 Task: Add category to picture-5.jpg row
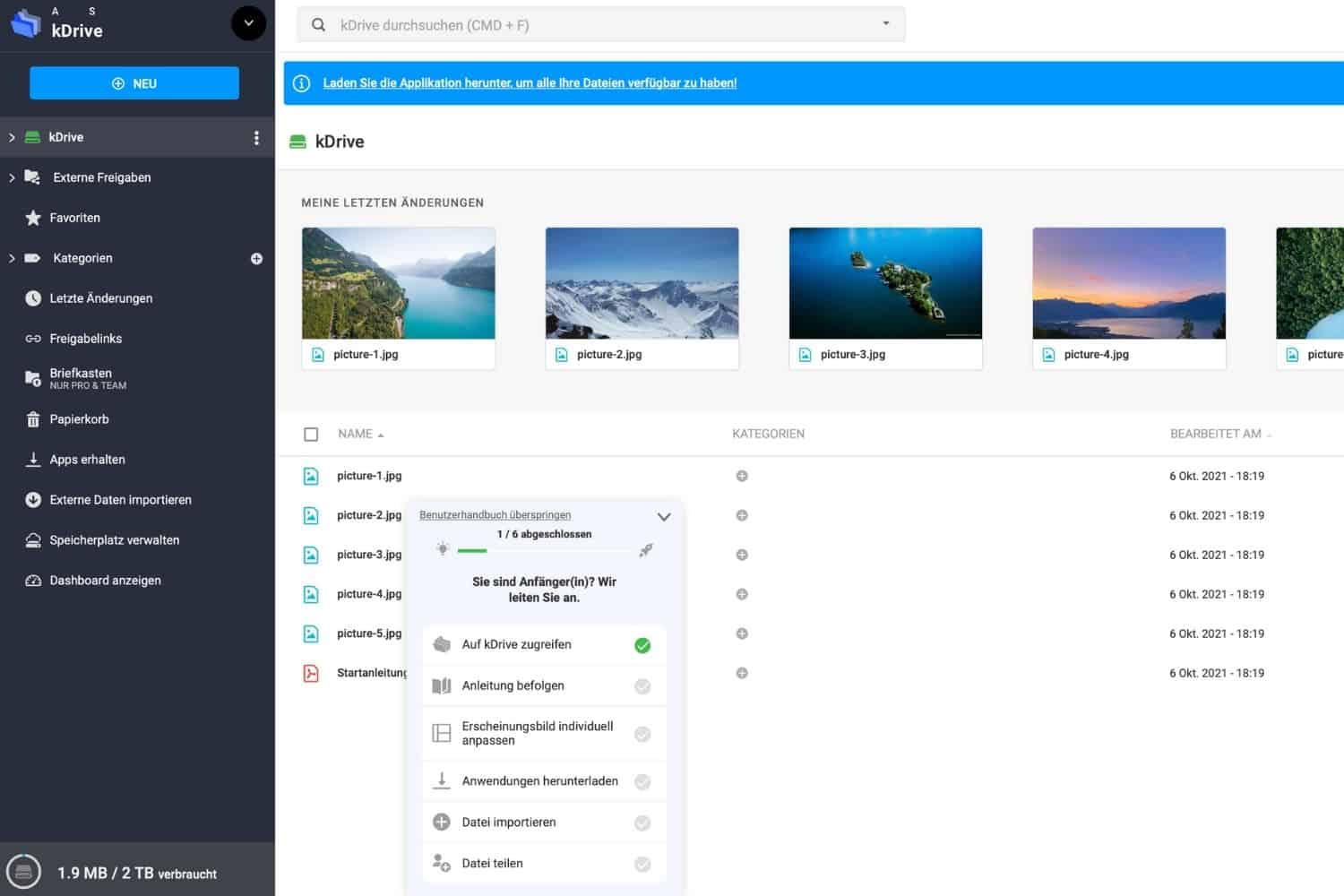click(742, 633)
